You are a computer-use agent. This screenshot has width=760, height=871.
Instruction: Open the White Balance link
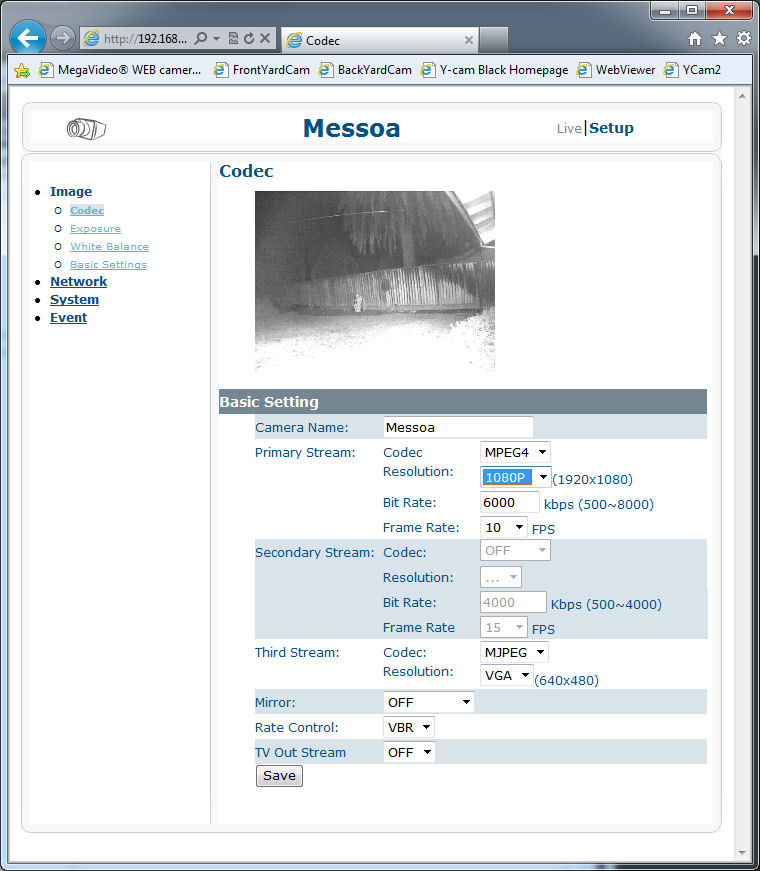click(x=109, y=247)
